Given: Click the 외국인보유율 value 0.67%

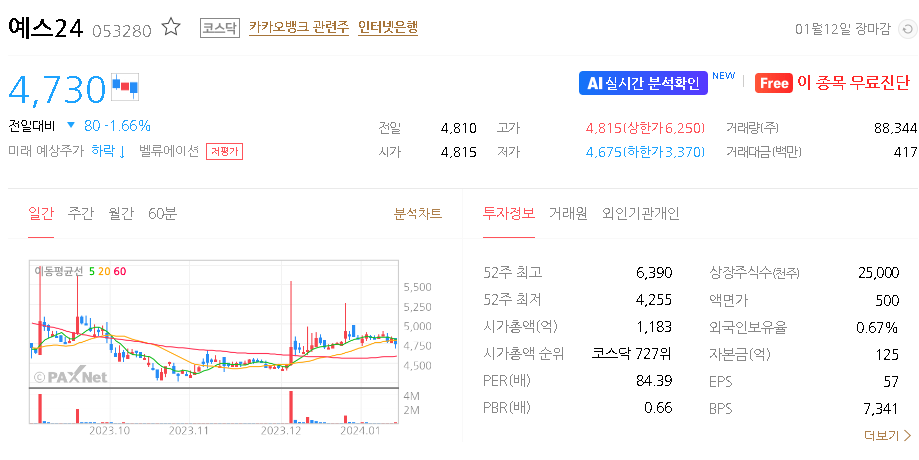Looking at the screenshot, I should 877,328.
